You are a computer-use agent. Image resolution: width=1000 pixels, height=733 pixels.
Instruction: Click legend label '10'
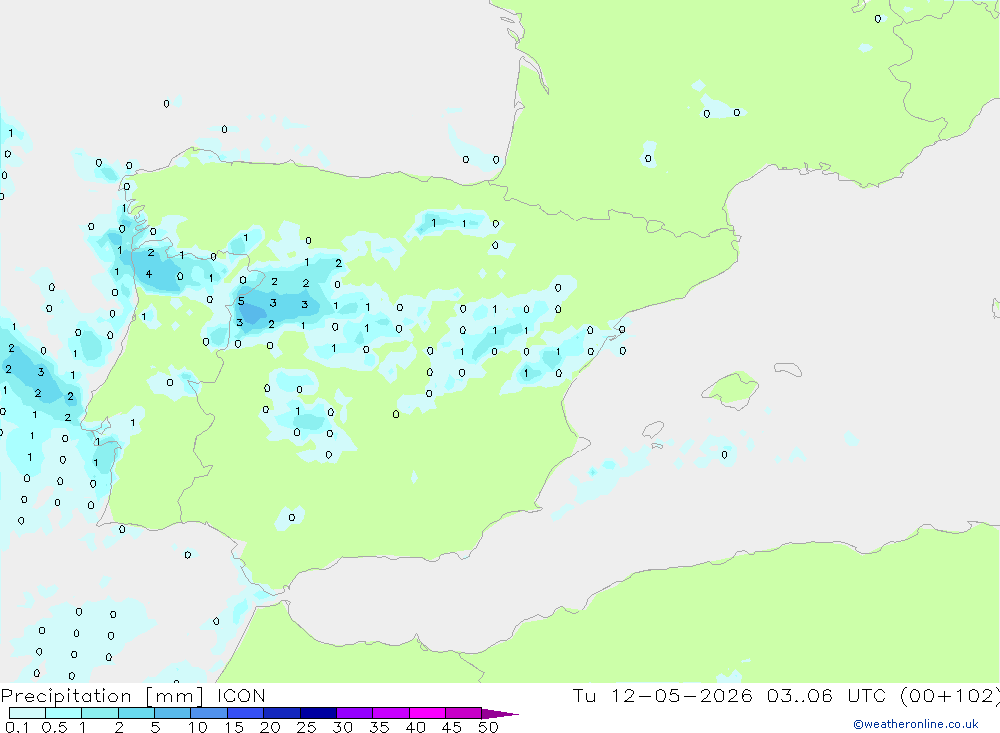[x=198, y=727]
